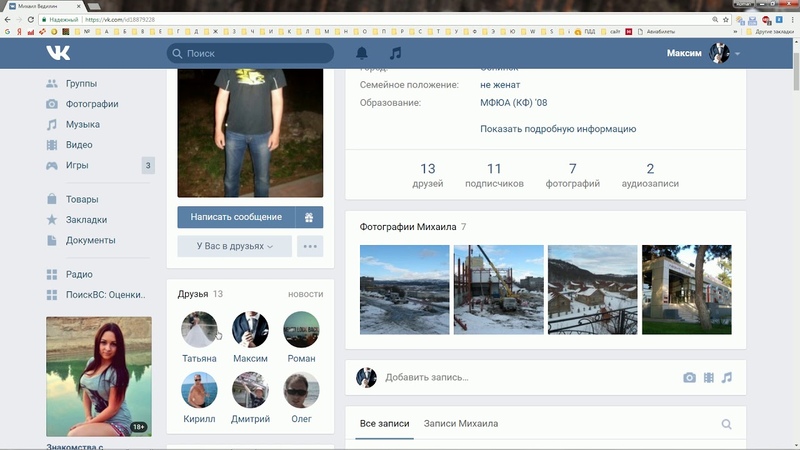Click profile photo of man in jeans
800x450 pixels.
pyautogui.click(x=250, y=133)
